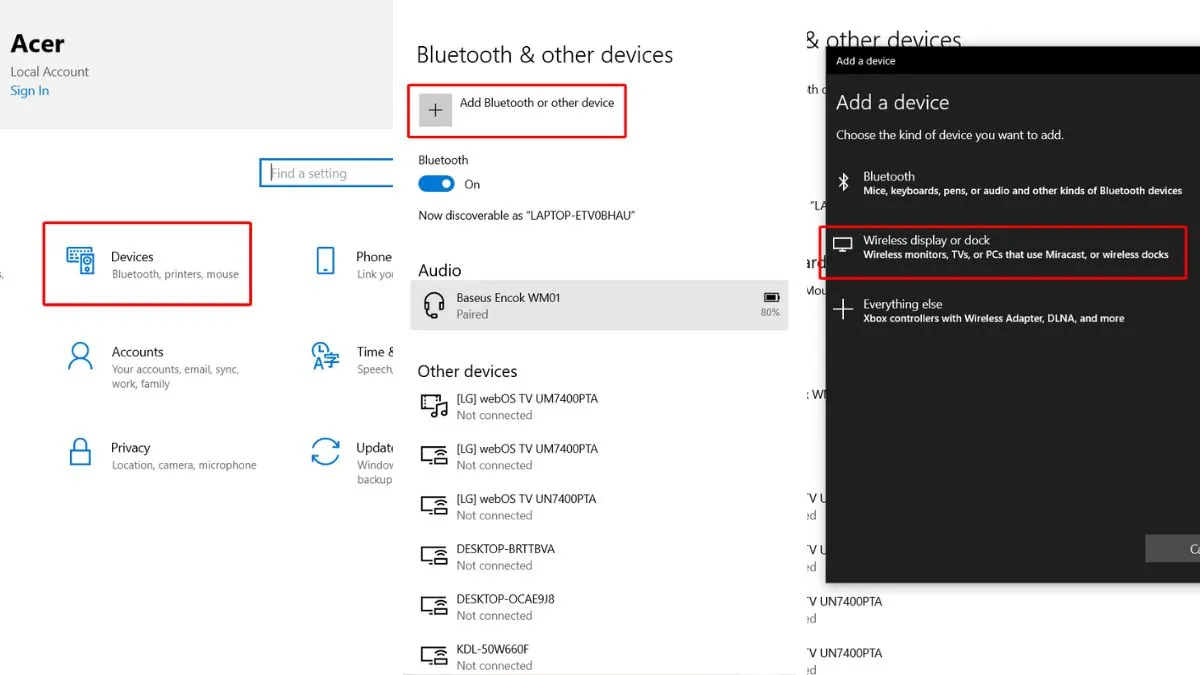Select DESKTOP-BRTTBVA from other devices
The image size is (1200, 675).
point(505,557)
